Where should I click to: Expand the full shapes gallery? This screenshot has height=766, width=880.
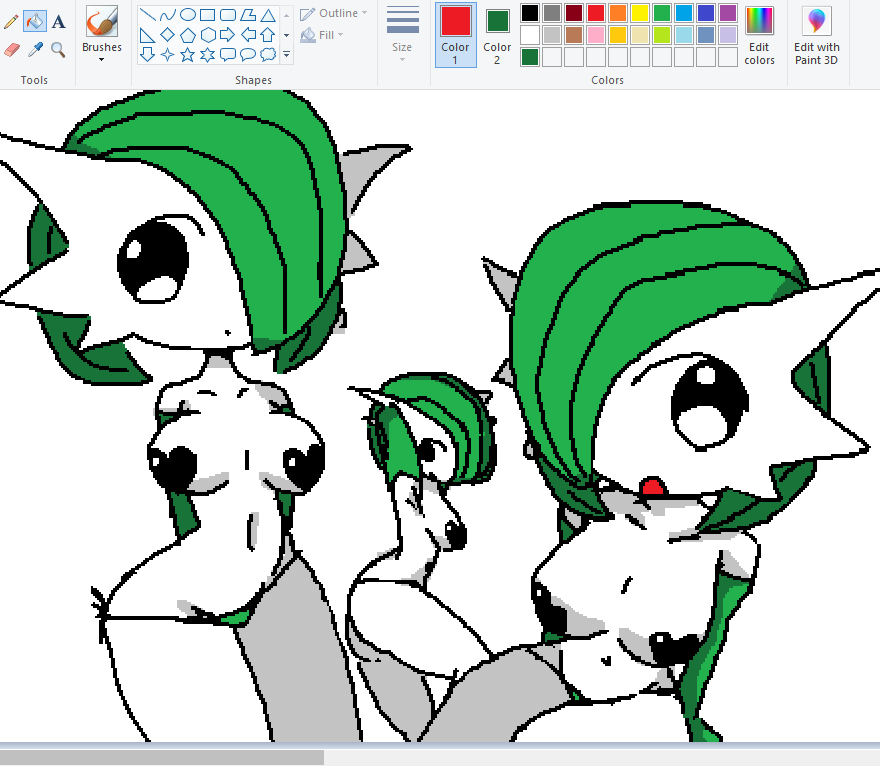coord(286,54)
